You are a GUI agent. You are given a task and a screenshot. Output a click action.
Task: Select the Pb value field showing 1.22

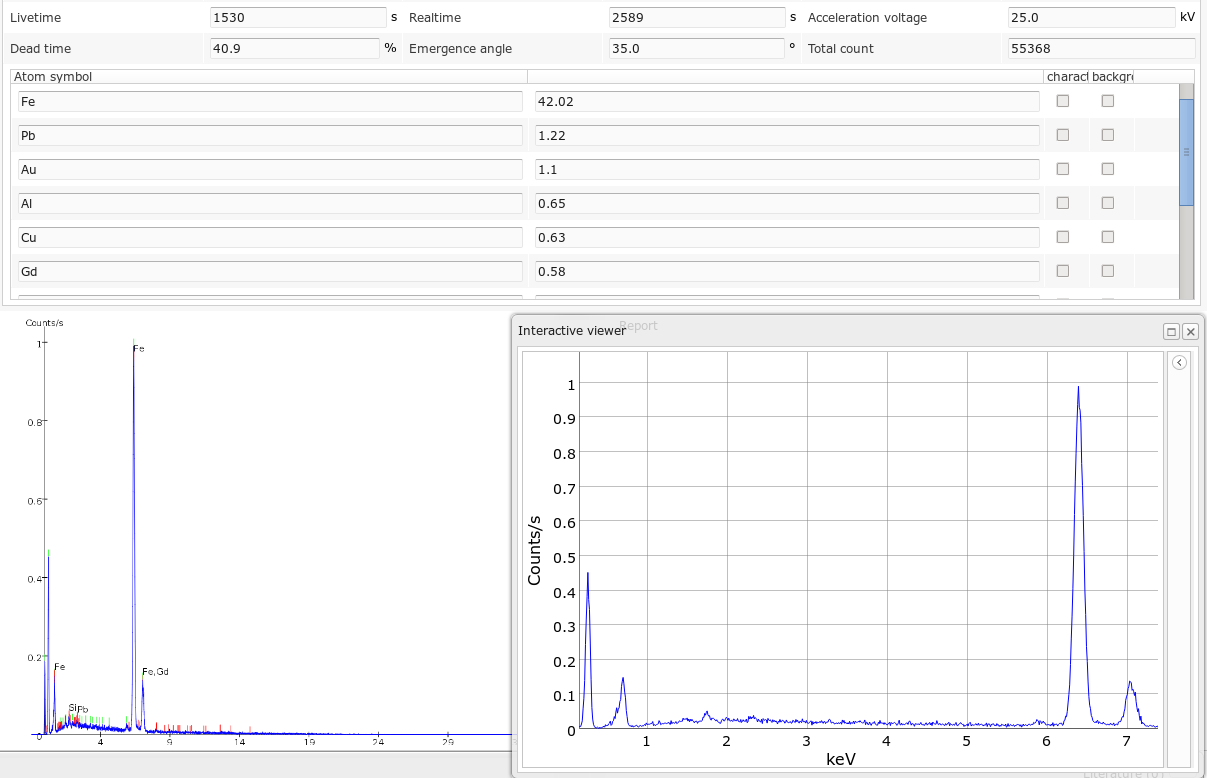tap(786, 135)
